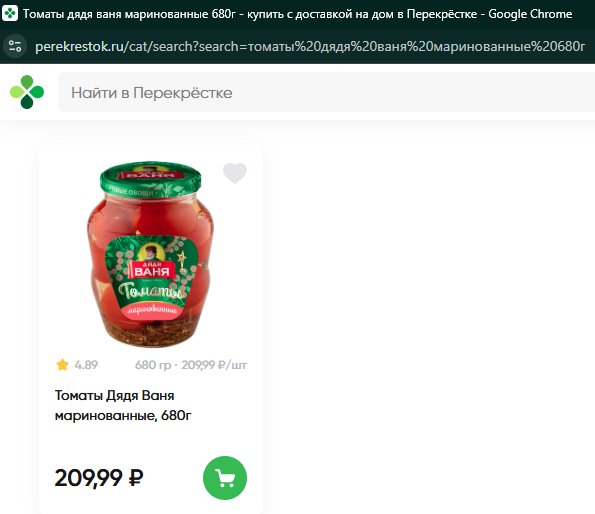Click the green lid of the jar
Image resolution: width=595 pixels, height=514 pixels.
[x=151, y=178]
